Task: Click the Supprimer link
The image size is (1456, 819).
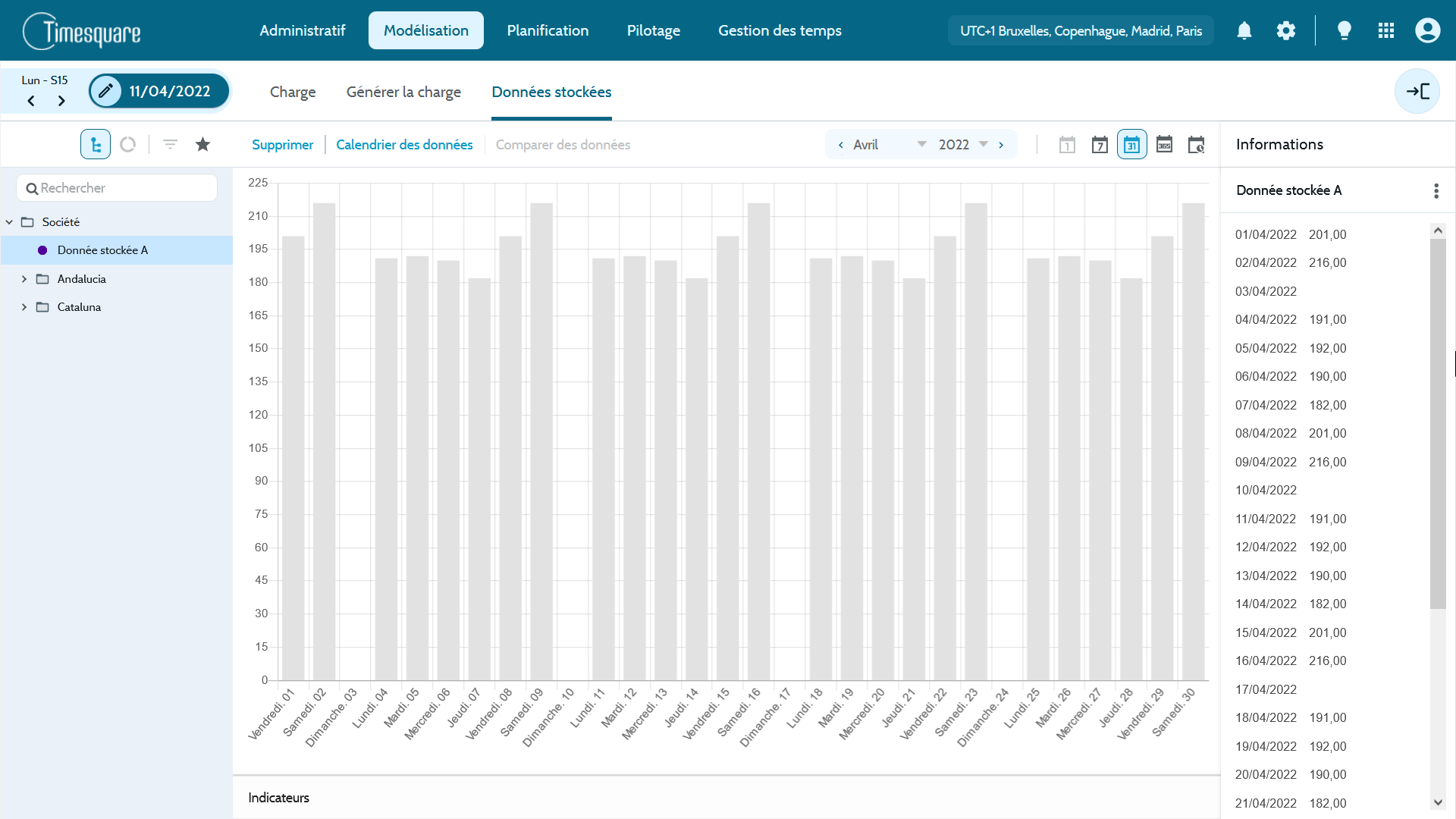Action: click(x=282, y=144)
